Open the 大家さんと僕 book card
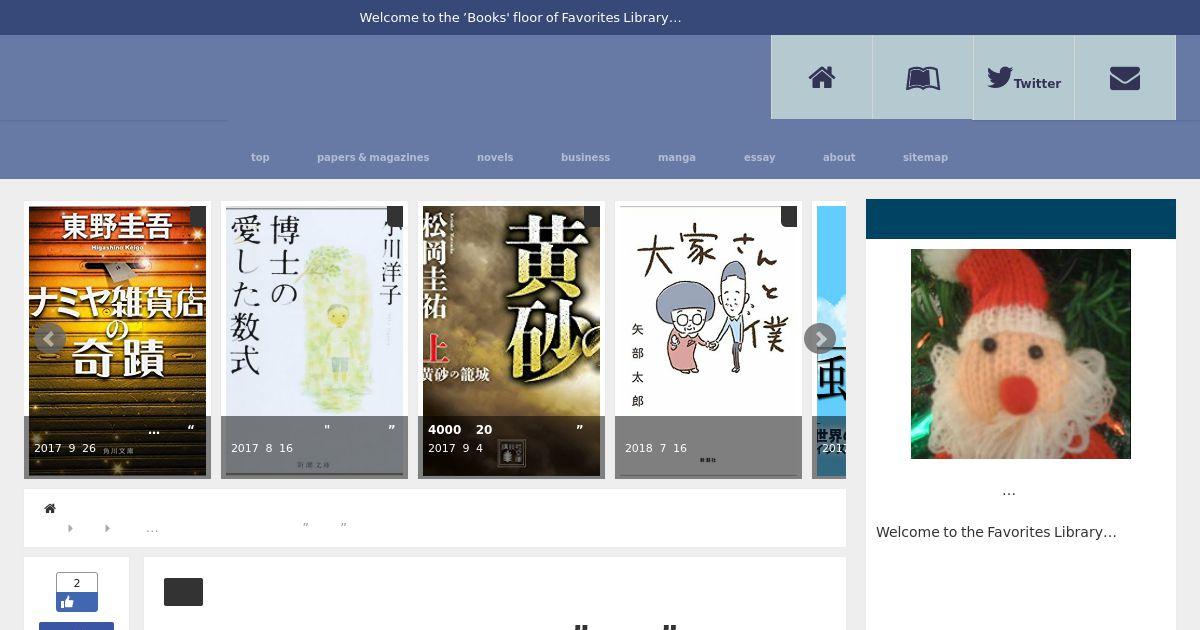Viewport: 1200px width, 630px height. [708, 340]
